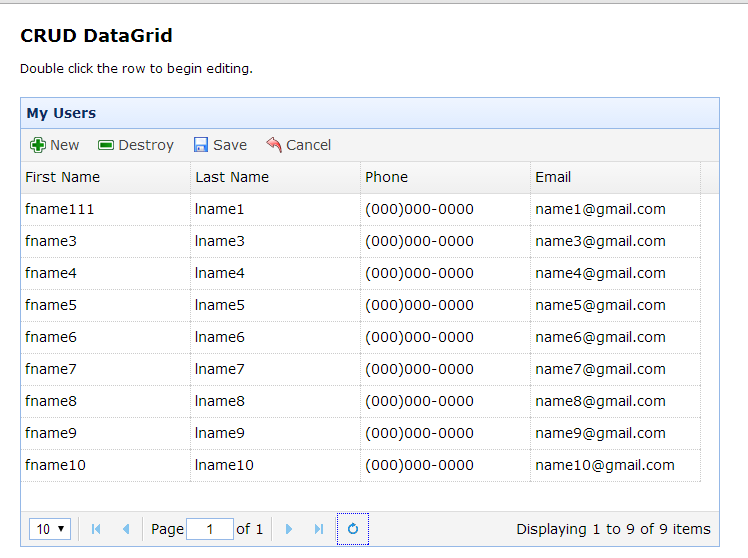Viewport: 748px width, 558px height.
Task: Refresh the grid with reload button
Action: pyautogui.click(x=352, y=529)
